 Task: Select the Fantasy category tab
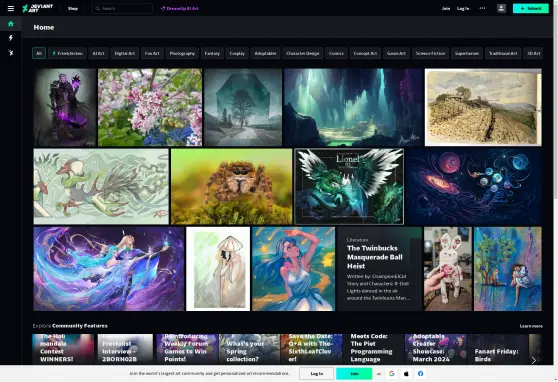tap(212, 53)
